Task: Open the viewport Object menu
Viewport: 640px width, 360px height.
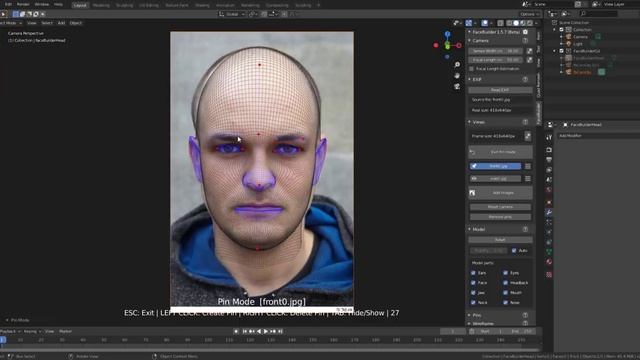Action: (x=76, y=23)
